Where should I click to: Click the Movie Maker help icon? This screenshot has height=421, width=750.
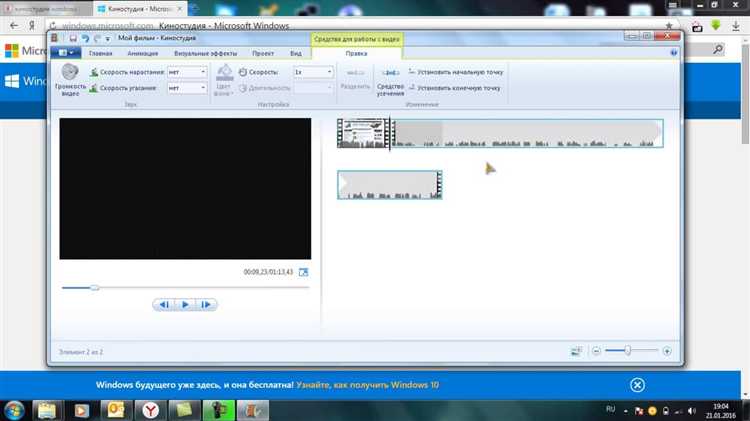[x=674, y=53]
